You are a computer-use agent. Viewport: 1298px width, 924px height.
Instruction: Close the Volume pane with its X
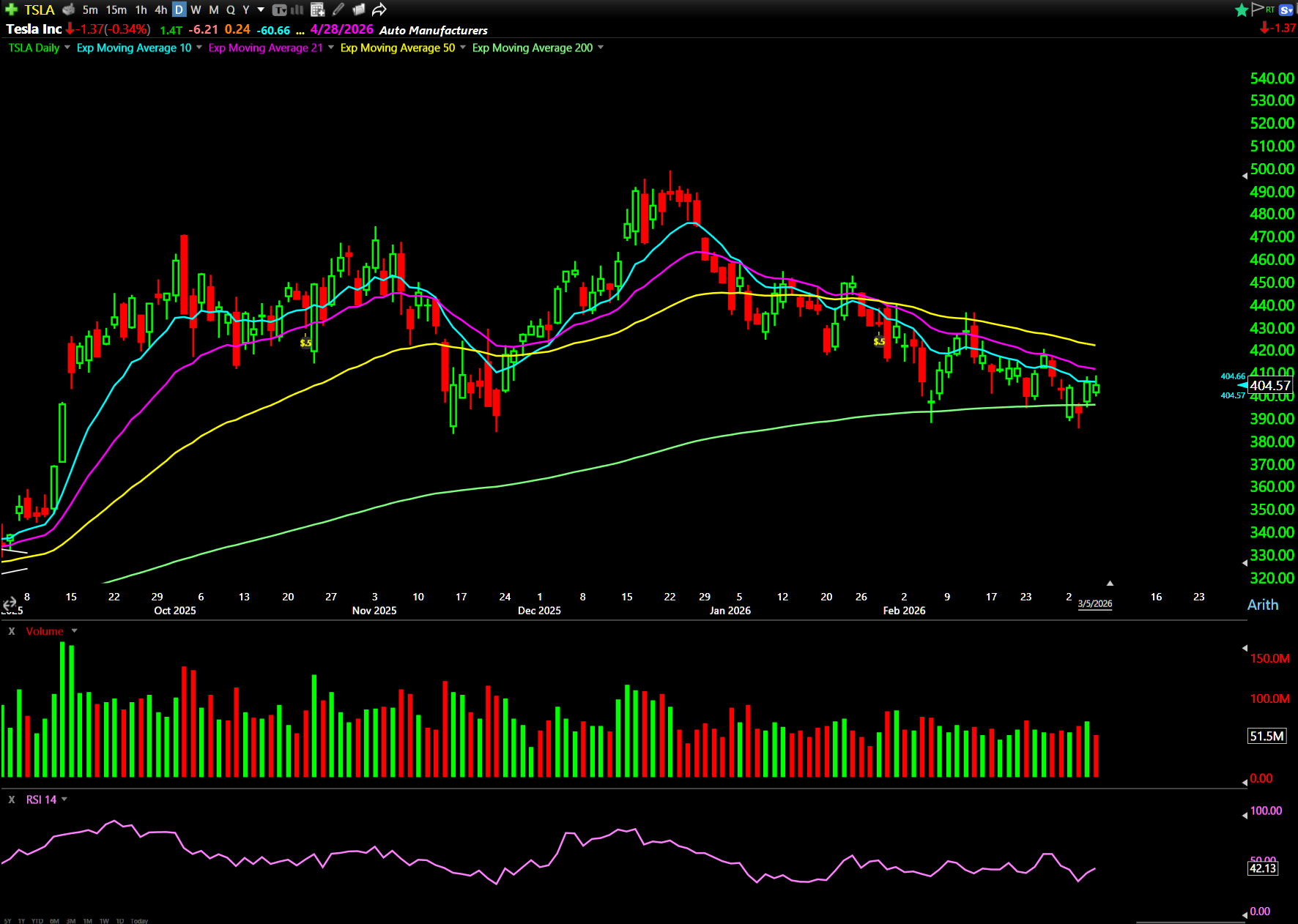[x=12, y=631]
